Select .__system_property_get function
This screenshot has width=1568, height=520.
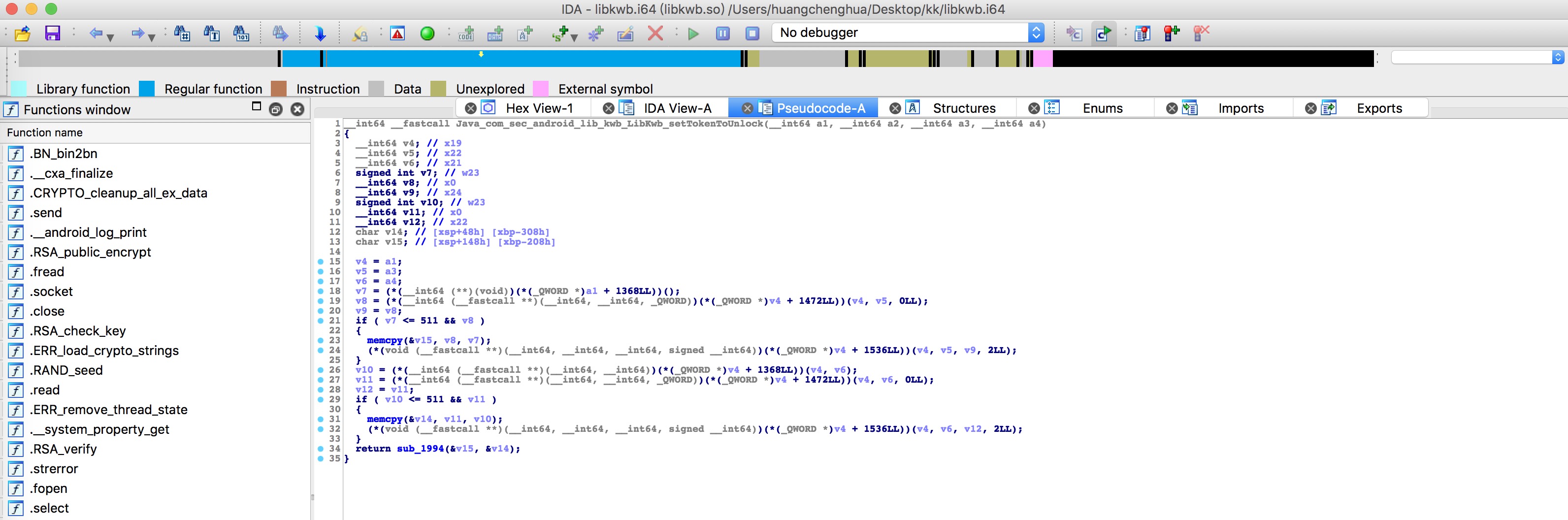tap(99, 430)
